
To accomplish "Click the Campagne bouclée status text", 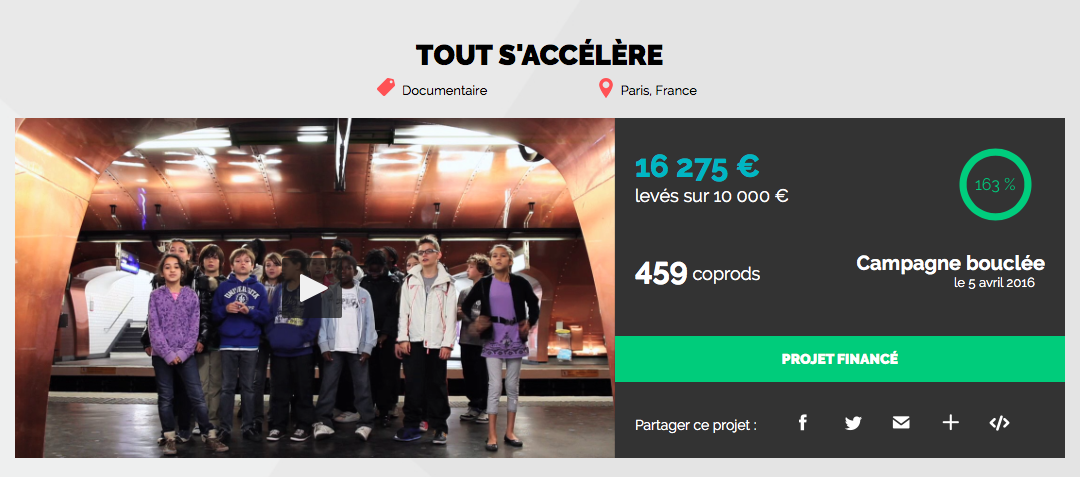I will 951,263.
